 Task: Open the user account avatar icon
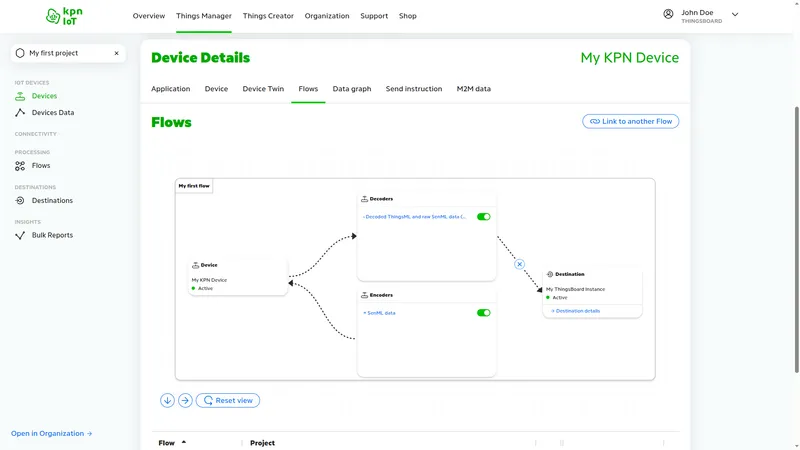point(668,14)
